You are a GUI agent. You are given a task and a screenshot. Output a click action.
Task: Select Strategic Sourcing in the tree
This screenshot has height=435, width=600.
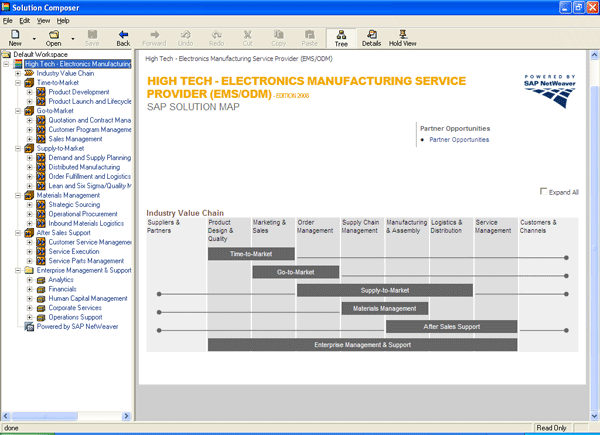74,204
